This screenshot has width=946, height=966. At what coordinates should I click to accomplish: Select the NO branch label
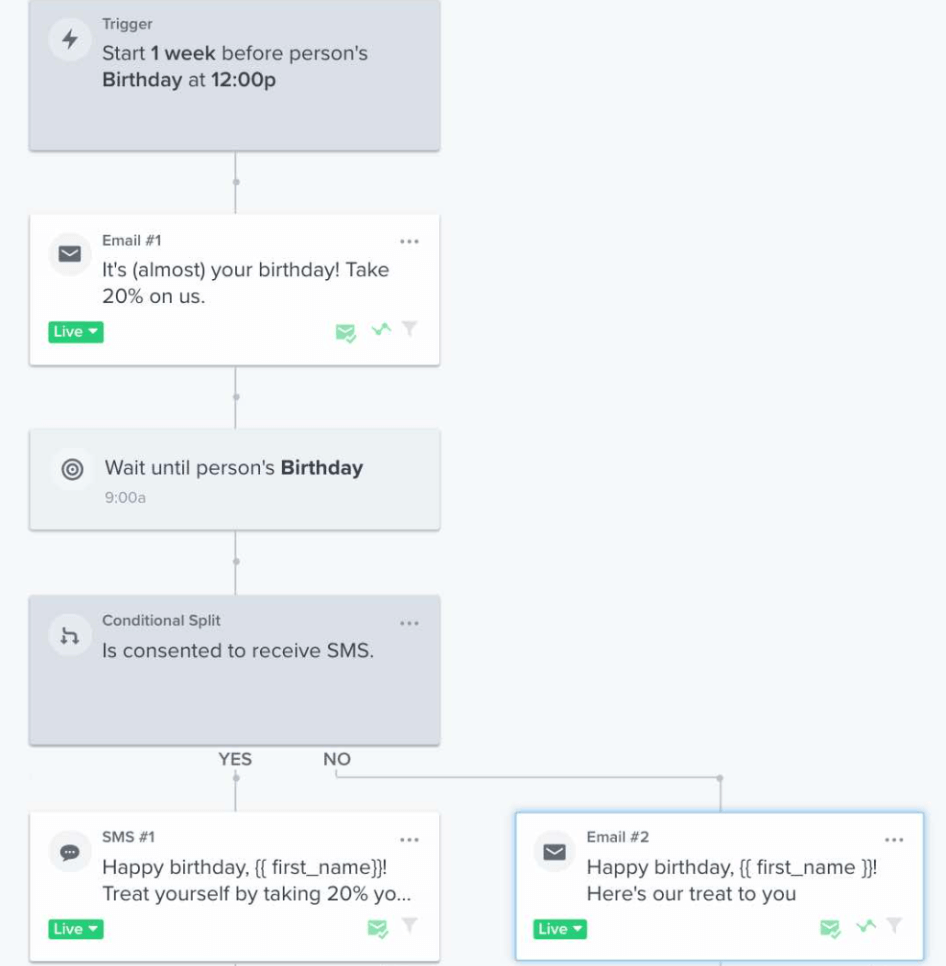336,759
